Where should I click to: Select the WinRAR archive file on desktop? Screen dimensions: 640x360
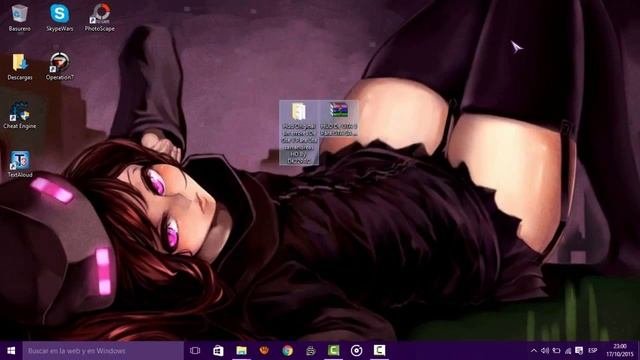[339, 119]
